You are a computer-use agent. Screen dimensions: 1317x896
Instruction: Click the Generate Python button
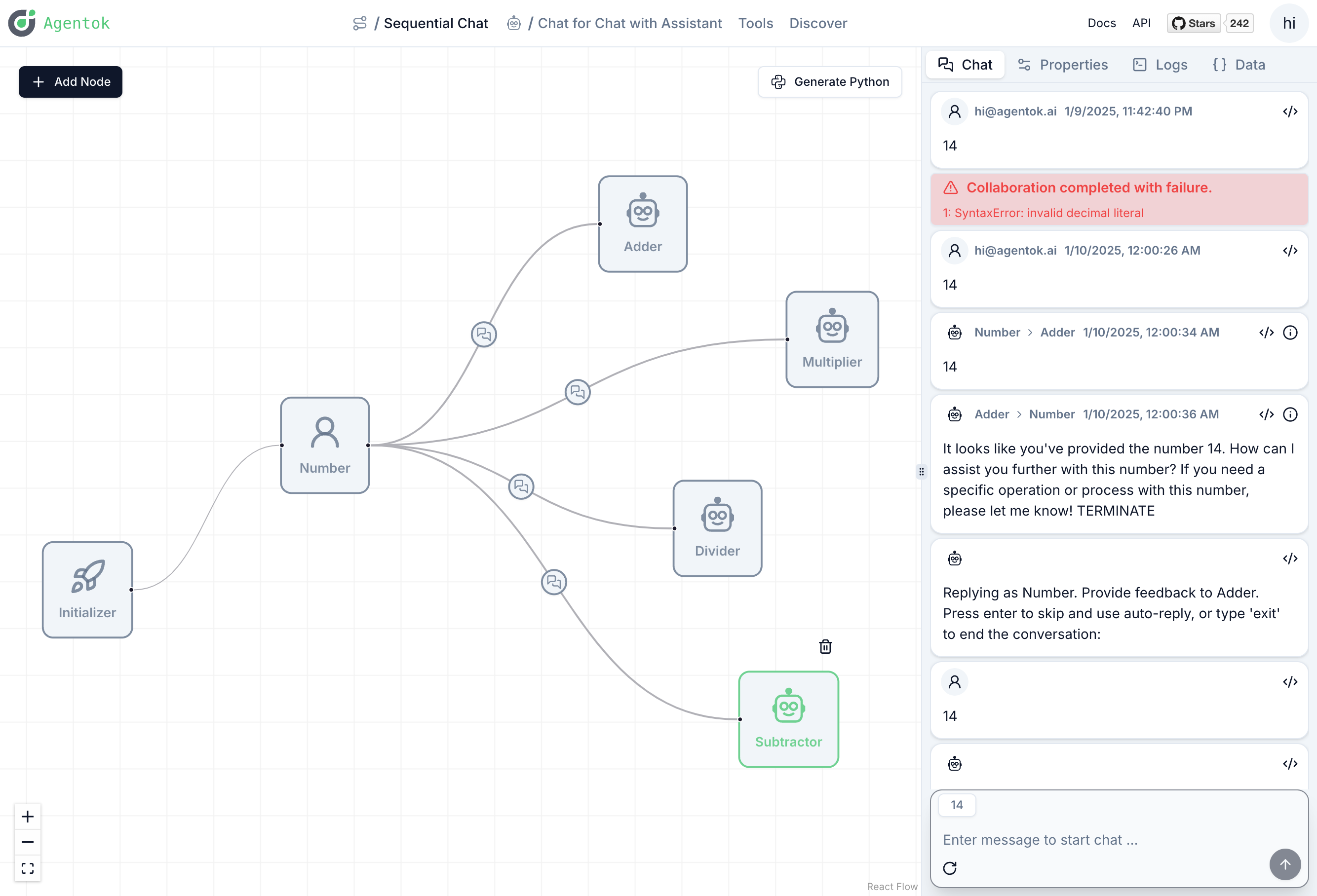click(830, 81)
